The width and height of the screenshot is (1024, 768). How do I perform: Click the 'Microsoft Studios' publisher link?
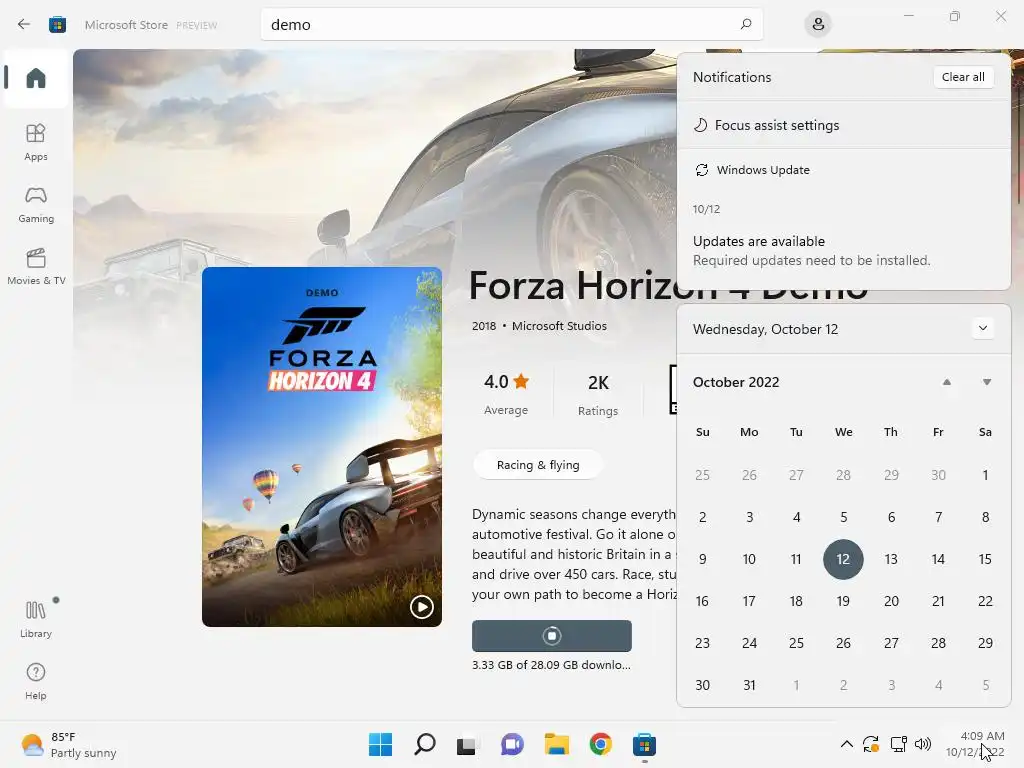tap(559, 326)
